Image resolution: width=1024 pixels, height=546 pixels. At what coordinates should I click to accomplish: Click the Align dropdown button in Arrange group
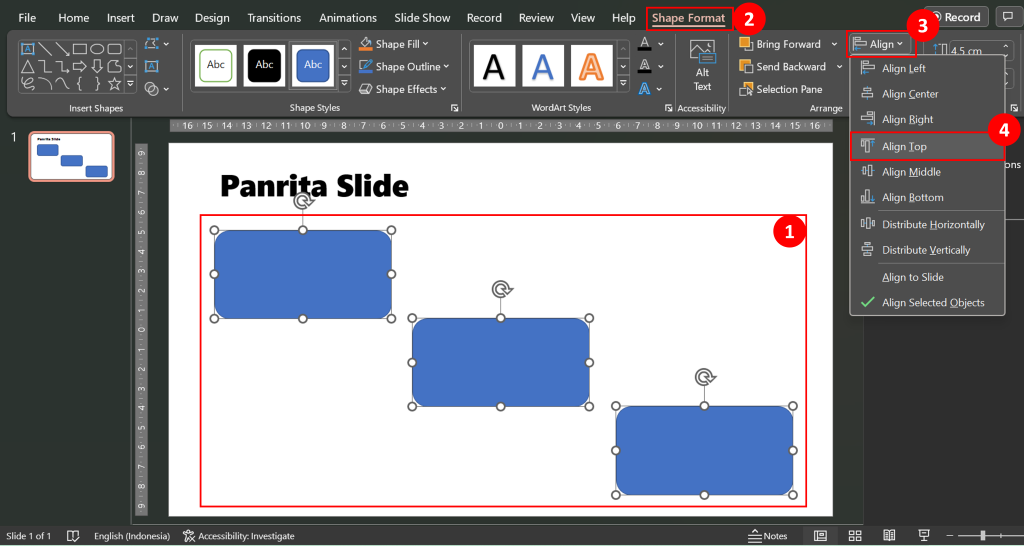coord(879,44)
